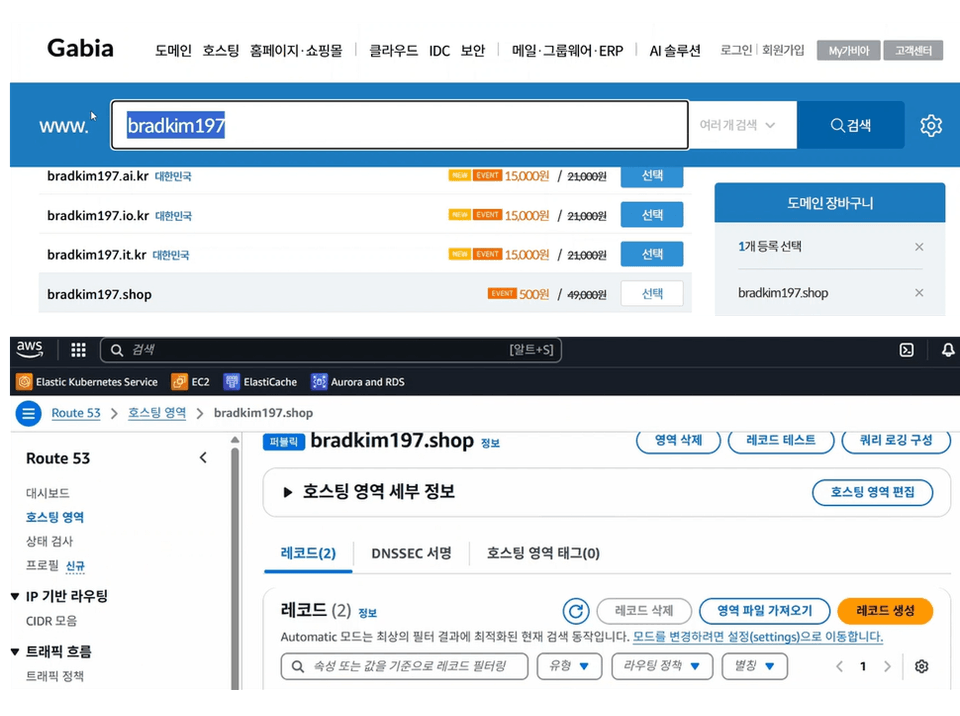Toggle the Route 53 hamburger navigation menu

coord(28,413)
